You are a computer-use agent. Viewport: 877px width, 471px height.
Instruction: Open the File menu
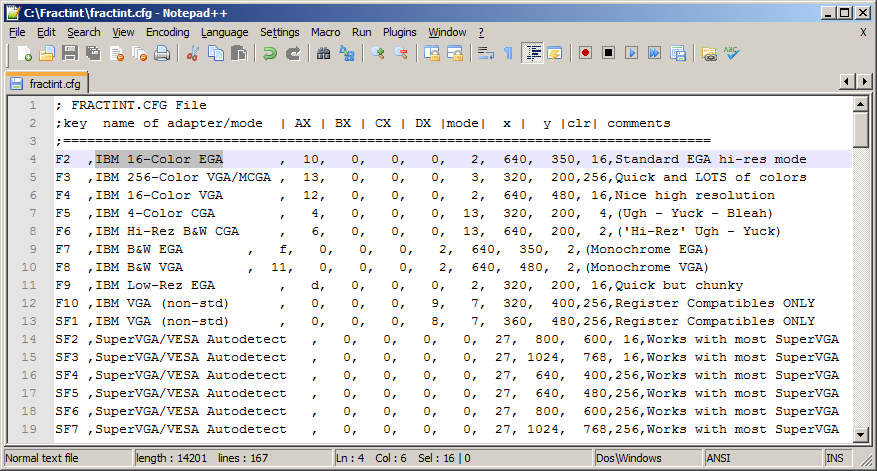click(x=17, y=32)
